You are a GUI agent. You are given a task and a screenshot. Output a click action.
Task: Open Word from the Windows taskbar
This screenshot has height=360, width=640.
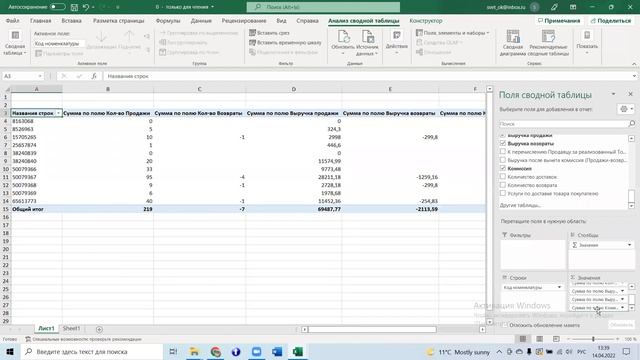tap(277, 351)
